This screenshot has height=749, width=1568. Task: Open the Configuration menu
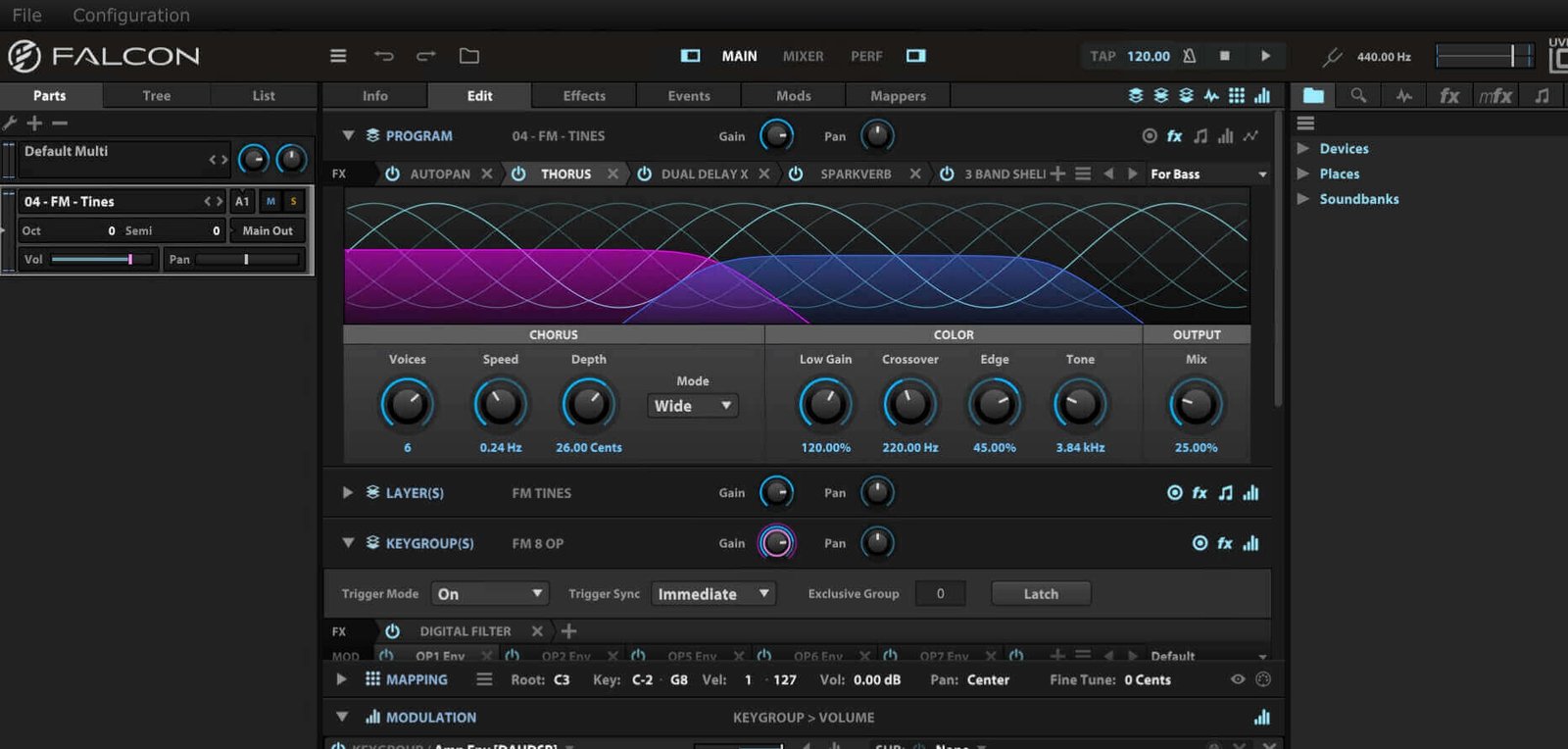[131, 15]
